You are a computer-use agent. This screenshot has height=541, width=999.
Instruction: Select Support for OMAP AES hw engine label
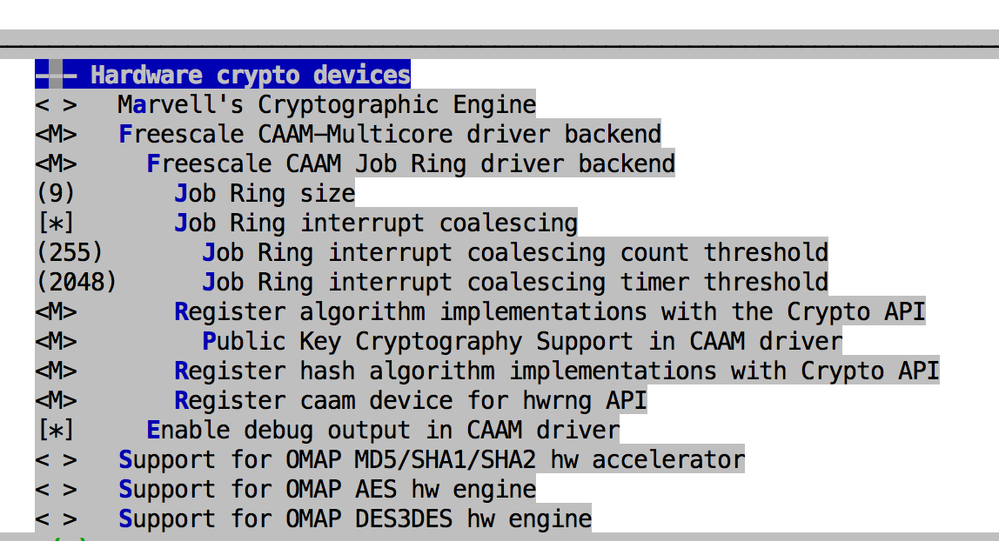point(327,490)
